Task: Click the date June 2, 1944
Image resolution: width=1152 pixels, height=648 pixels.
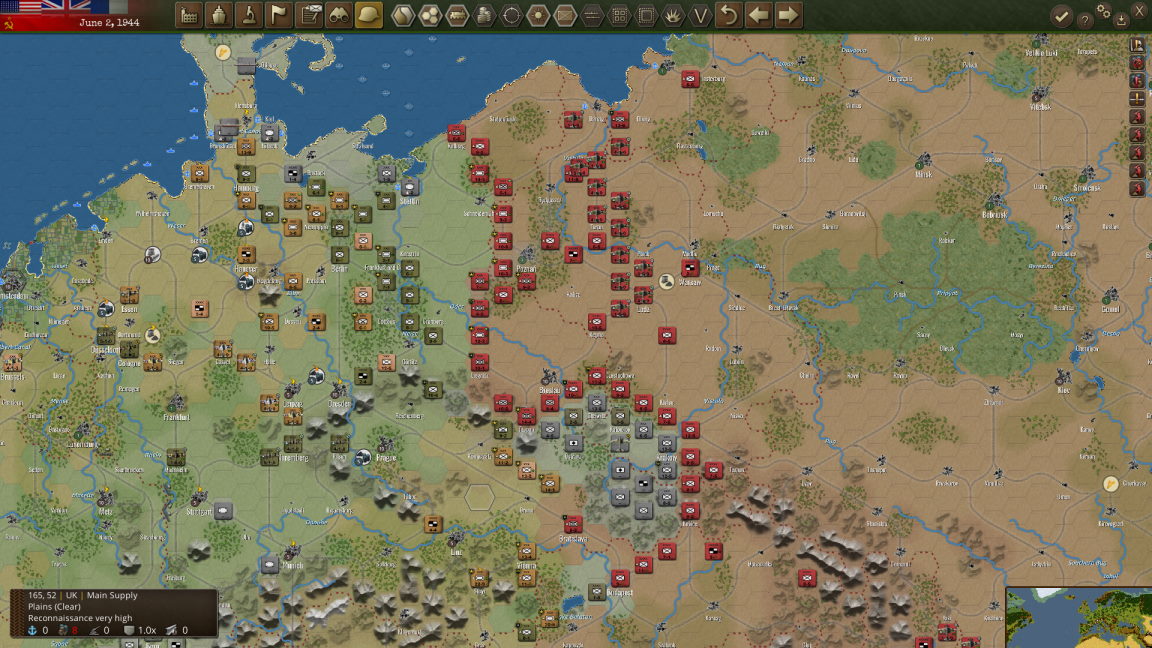Action: pos(109,23)
